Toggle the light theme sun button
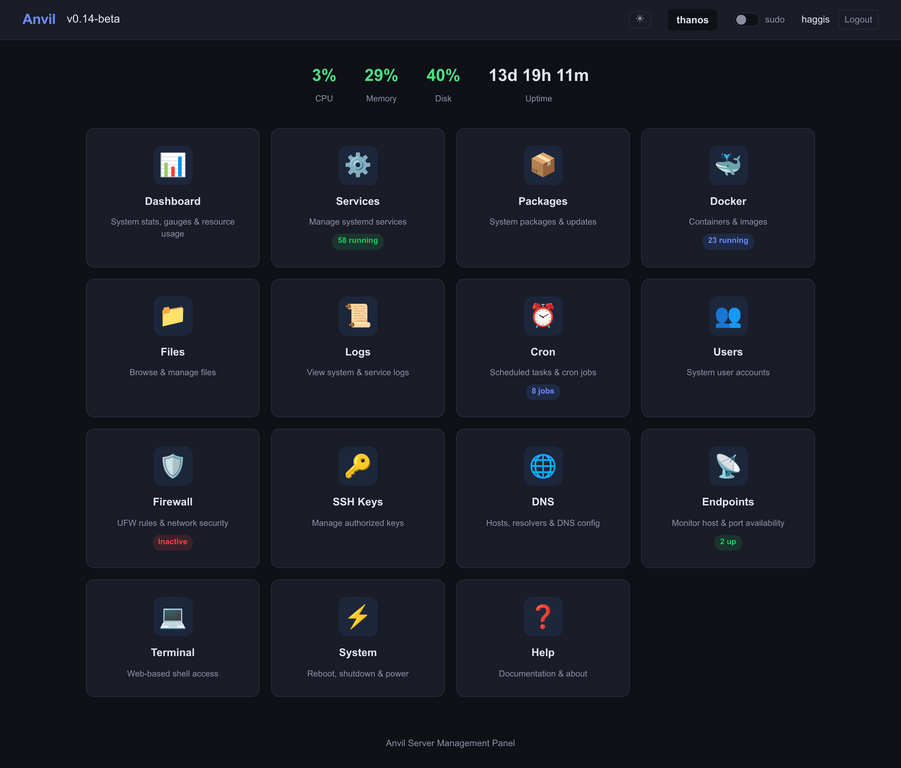This screenshot has width=901, height=768. [x=639, y=20]
